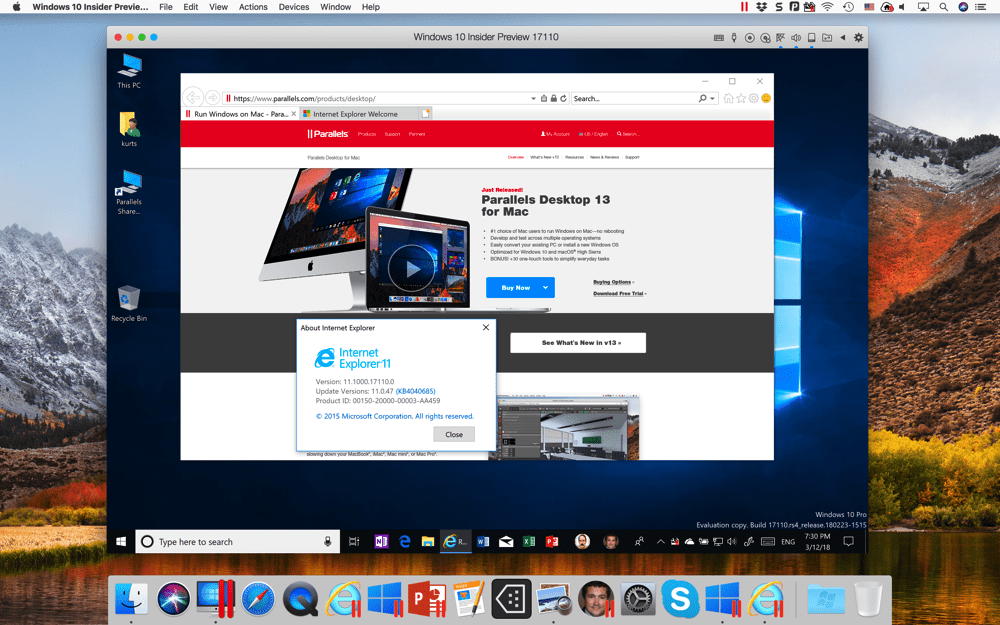The image size is (1000, 625).
Task: Expand the Buy Now dropdown arrow
Action: 546,288
